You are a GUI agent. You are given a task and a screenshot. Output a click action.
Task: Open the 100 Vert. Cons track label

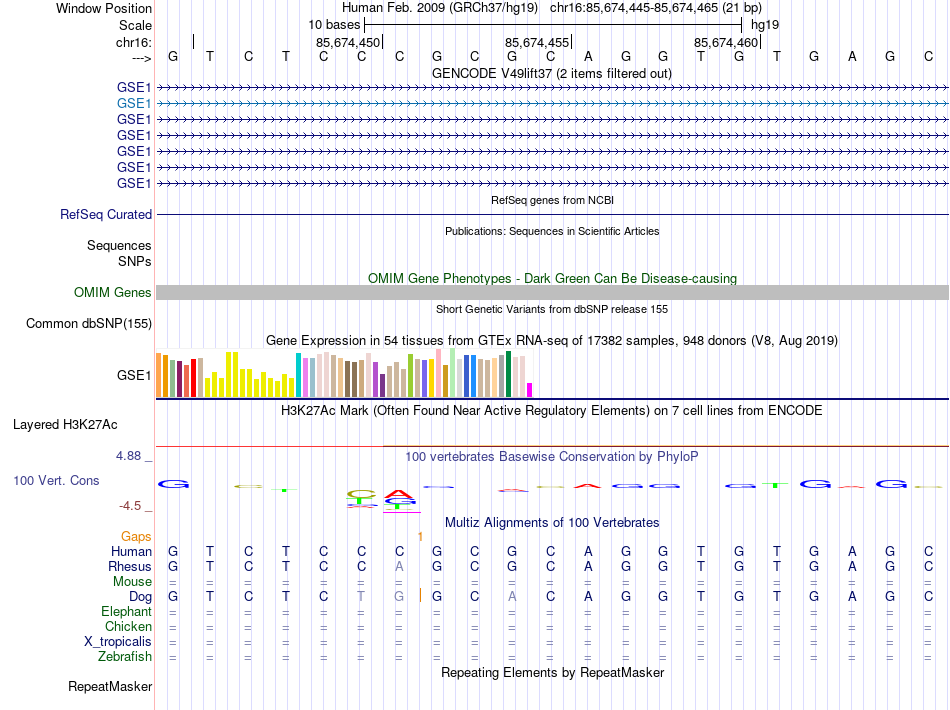coord(56,480)
